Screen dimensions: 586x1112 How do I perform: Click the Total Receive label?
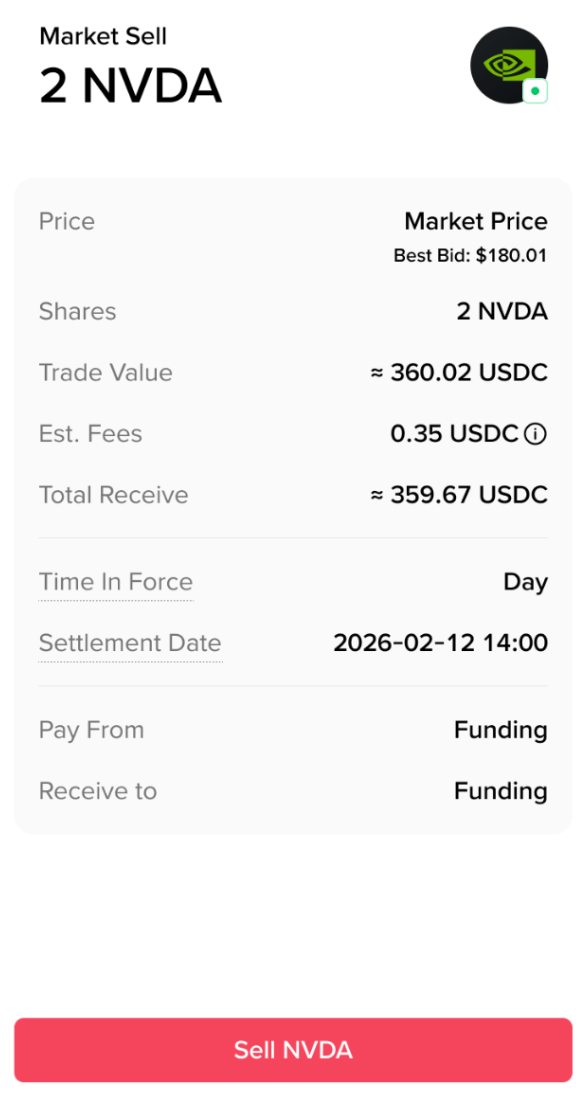pos(114,495)
